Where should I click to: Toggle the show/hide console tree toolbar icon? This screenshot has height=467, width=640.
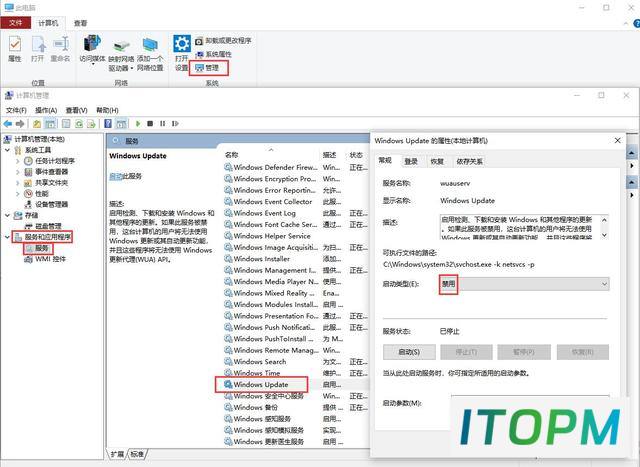[50, 123]
